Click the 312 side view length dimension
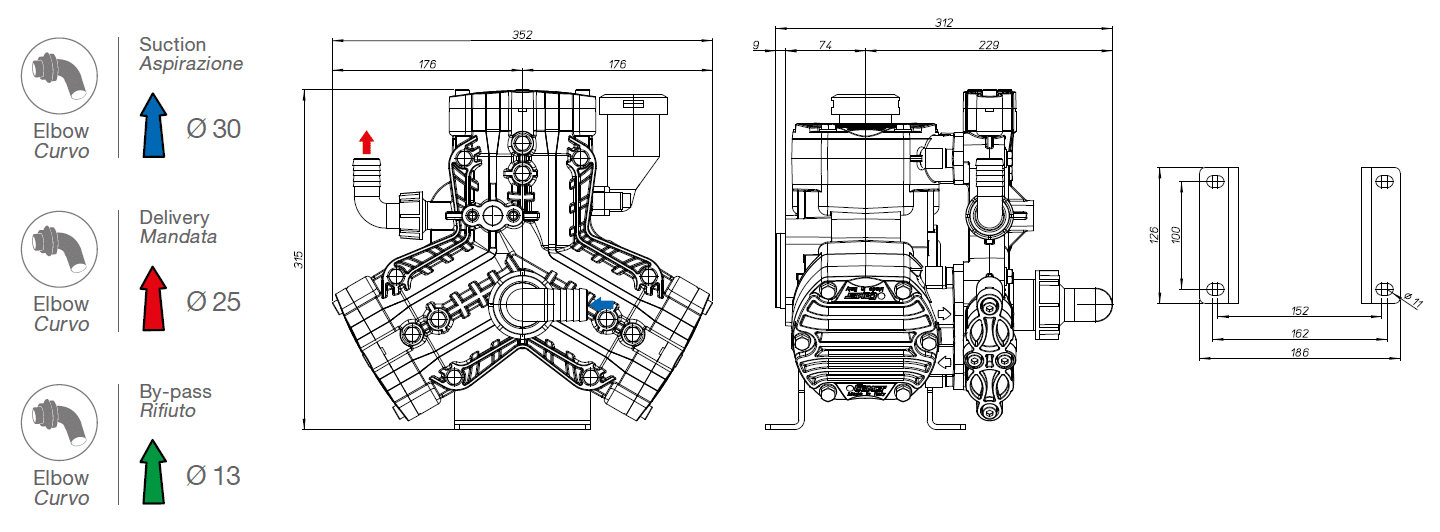Image resolution: width=1440 pixels, height=532 pixels. [x=943, y=21]
